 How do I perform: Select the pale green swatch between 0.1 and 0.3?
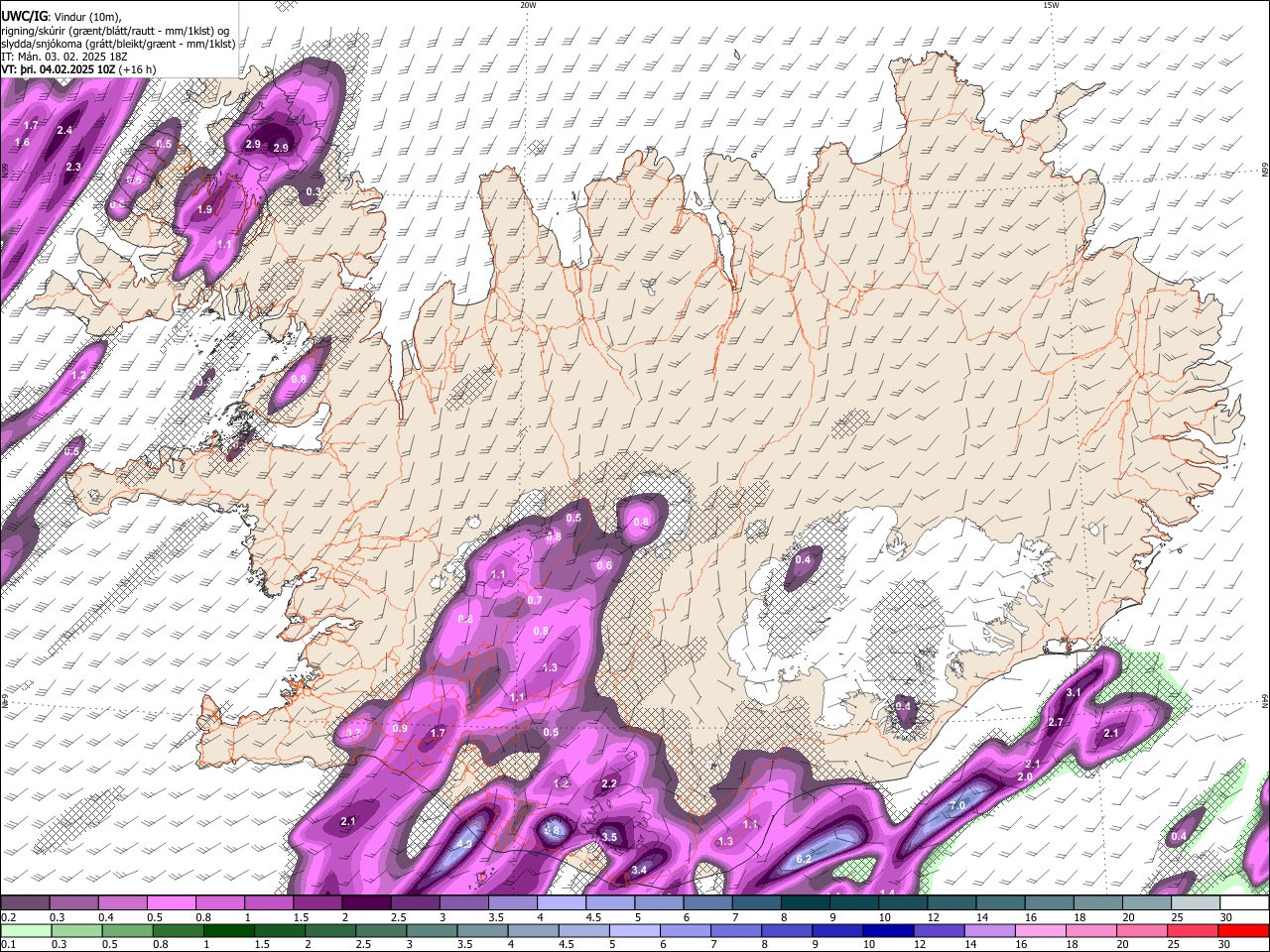click(25, 931)
